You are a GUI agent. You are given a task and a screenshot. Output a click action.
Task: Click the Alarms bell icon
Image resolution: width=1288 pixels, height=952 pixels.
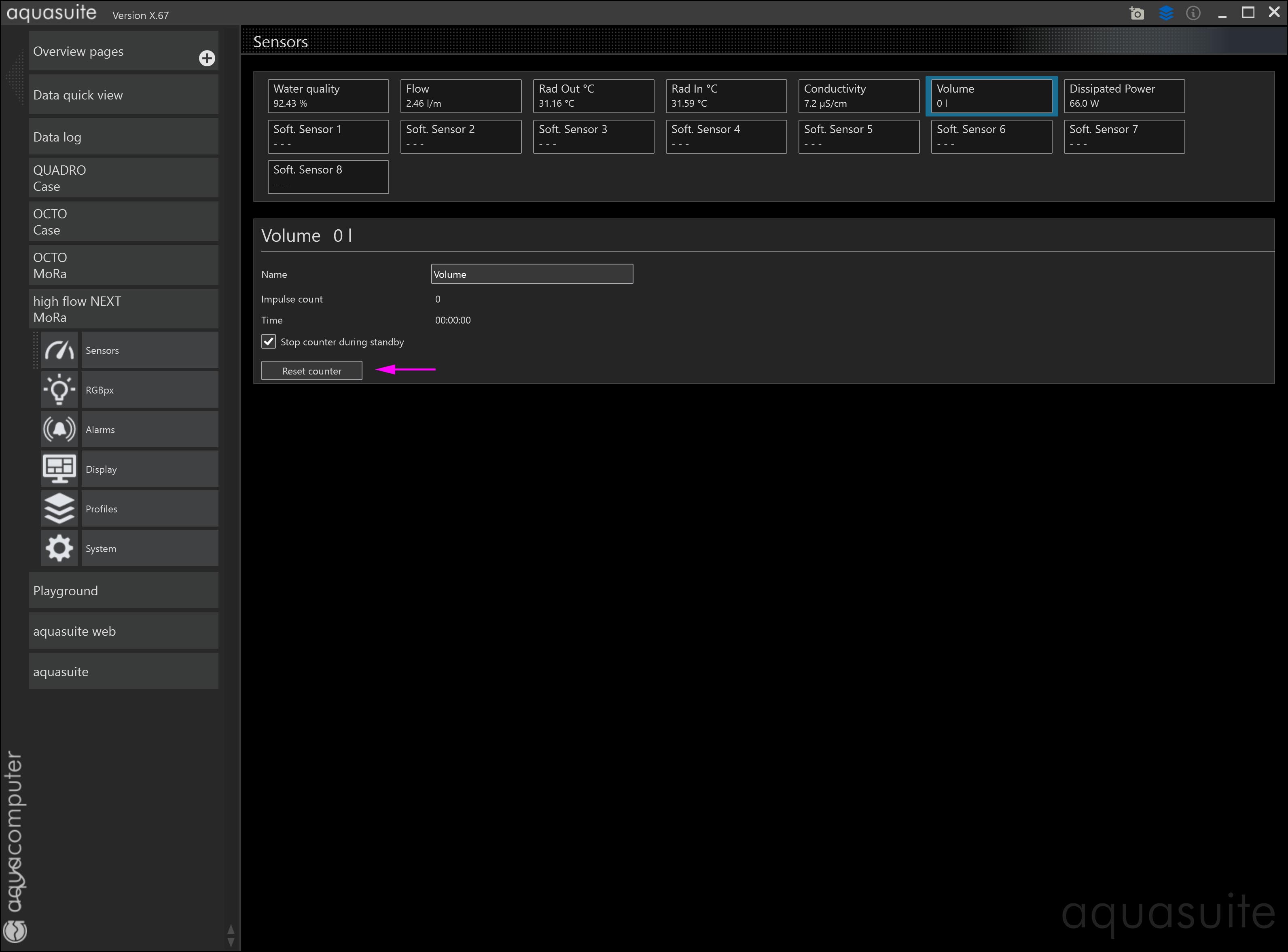coord(59,429)
